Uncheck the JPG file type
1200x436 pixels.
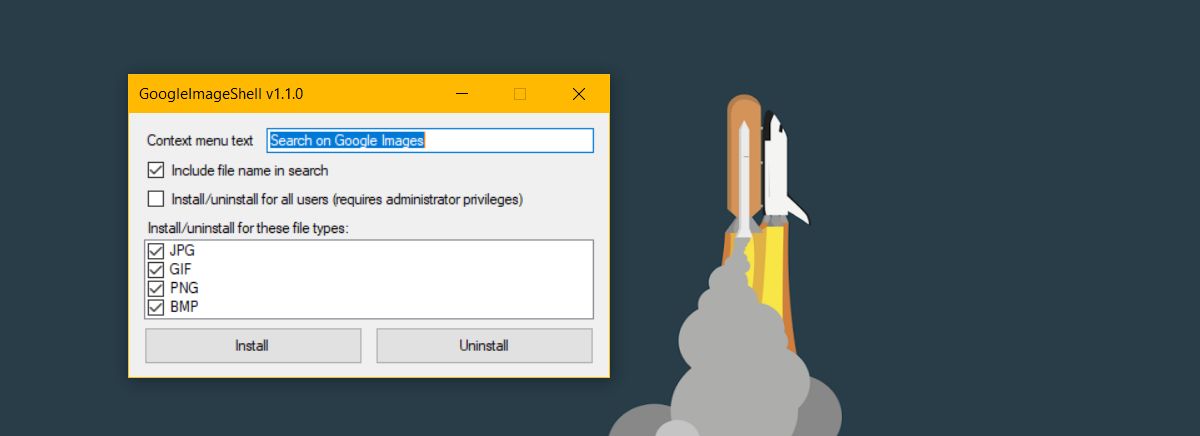point(156,251)
